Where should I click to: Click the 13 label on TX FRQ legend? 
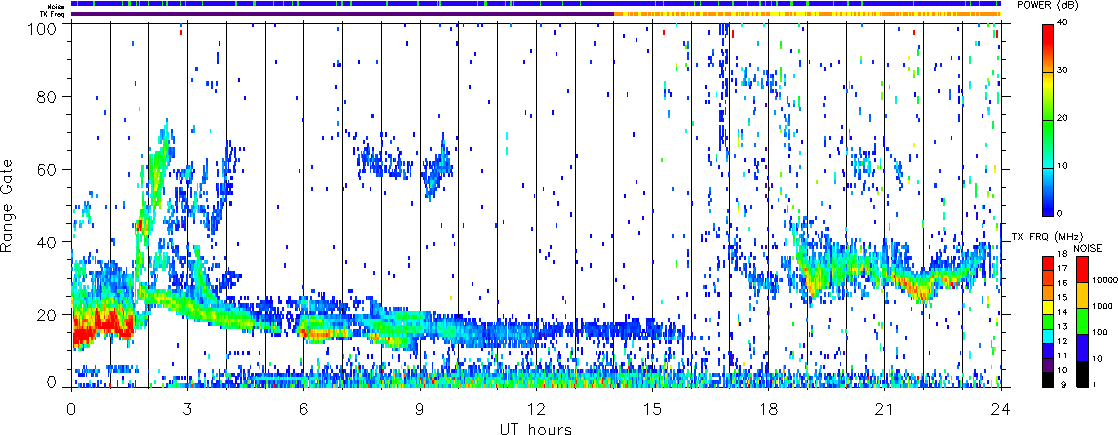[1062, 327]
